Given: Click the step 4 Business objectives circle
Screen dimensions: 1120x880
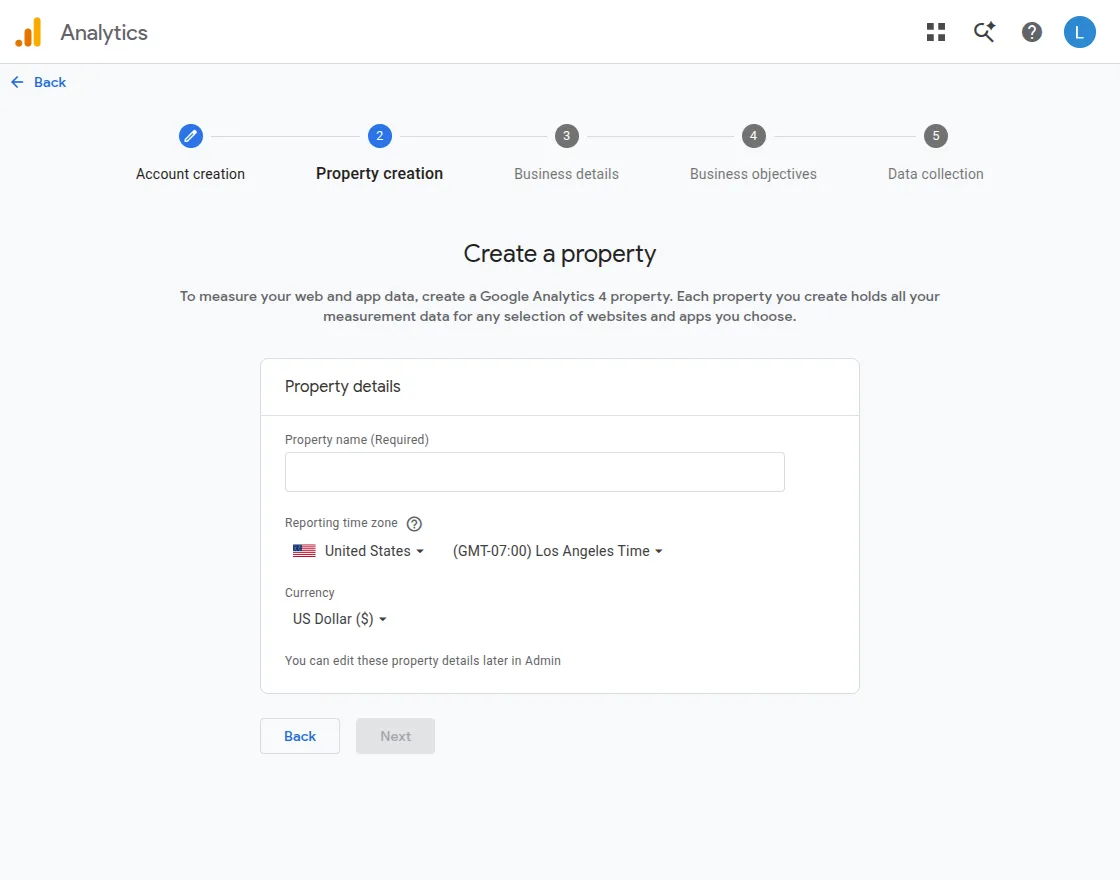Looking at the screenshot, I should [753, 136].
